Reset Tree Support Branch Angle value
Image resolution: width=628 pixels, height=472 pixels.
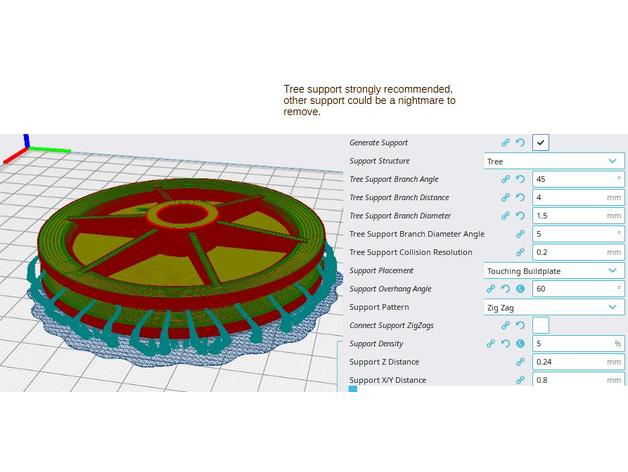click(x=520, y=179)
